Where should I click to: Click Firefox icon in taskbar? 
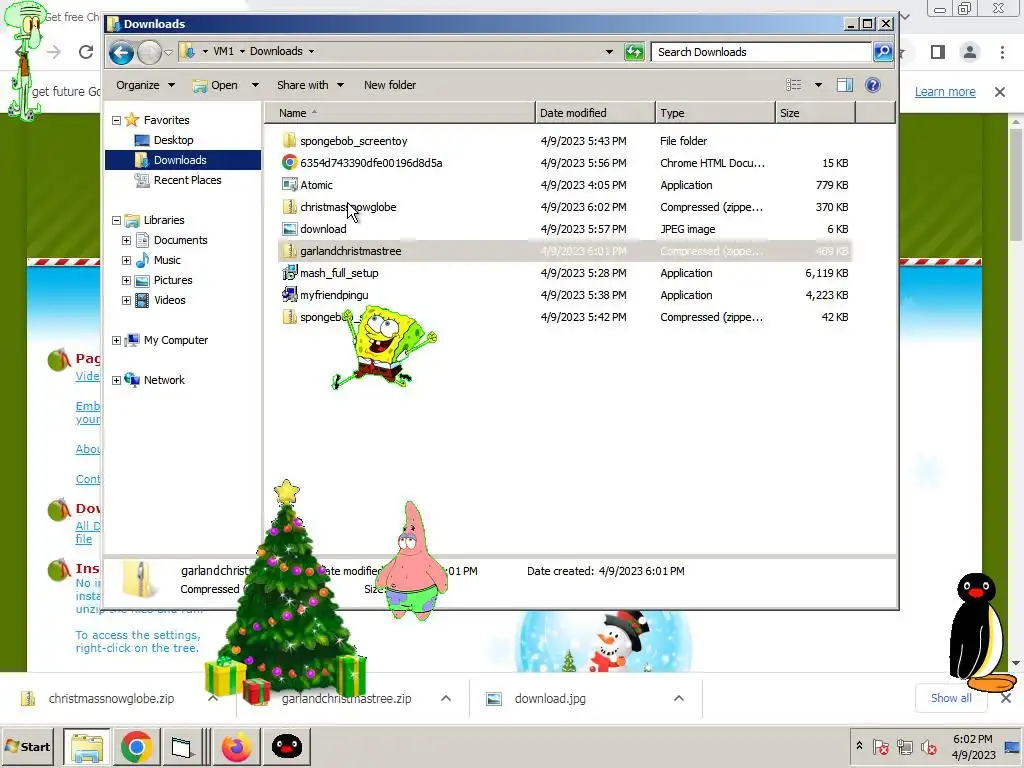coord(236,746)
